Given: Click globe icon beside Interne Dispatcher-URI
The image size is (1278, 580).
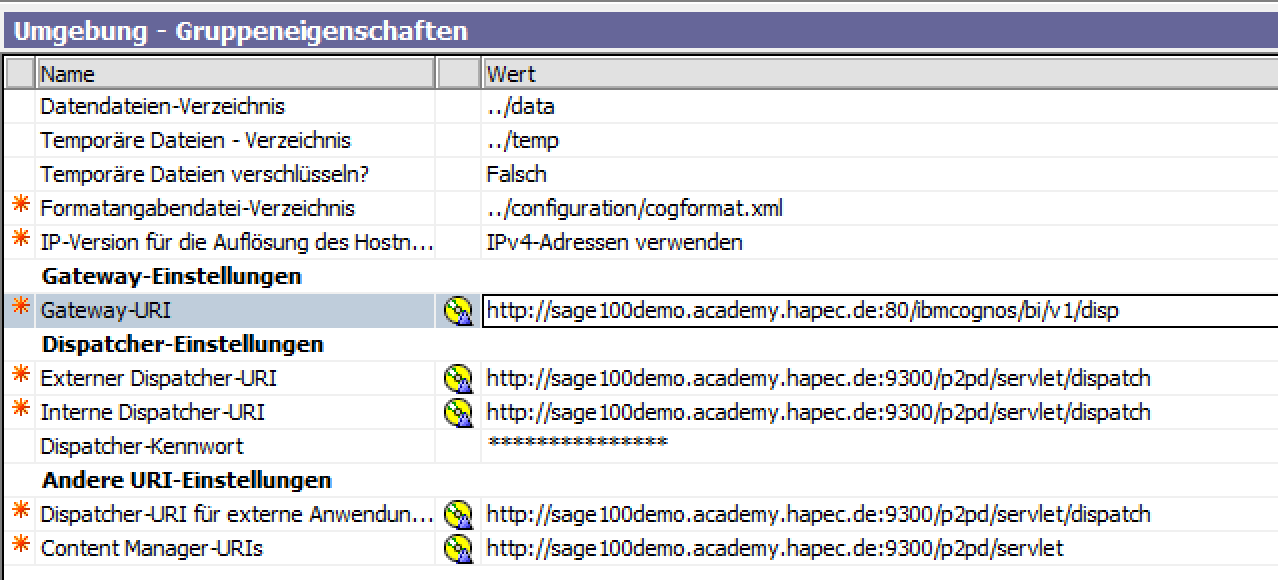Looking at the screenshot, I should pyautogui.click(x=457, y=413).
